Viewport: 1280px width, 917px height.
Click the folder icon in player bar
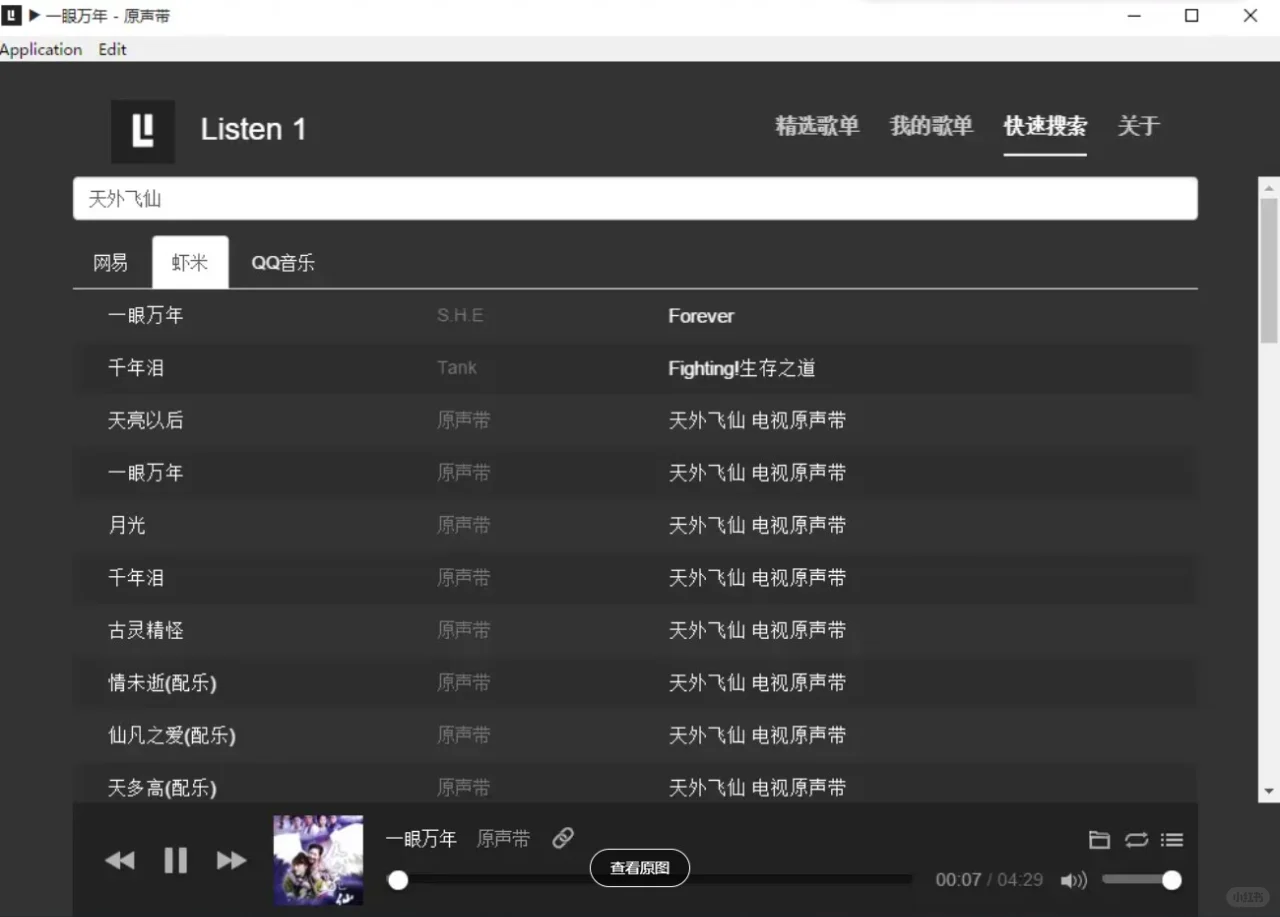tap(1099, 840)
